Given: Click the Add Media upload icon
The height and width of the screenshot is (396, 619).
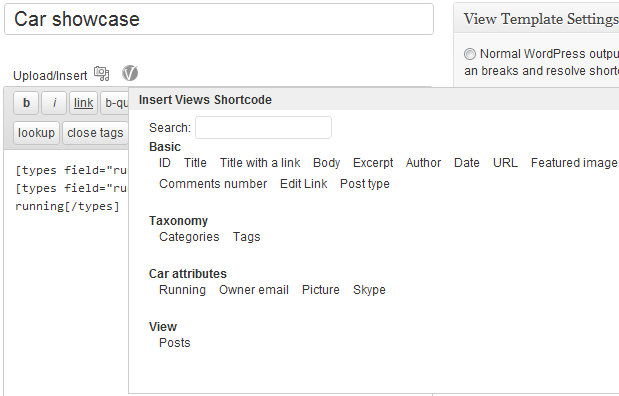Looking at the screenshot, I should click(x=101, y=74).
